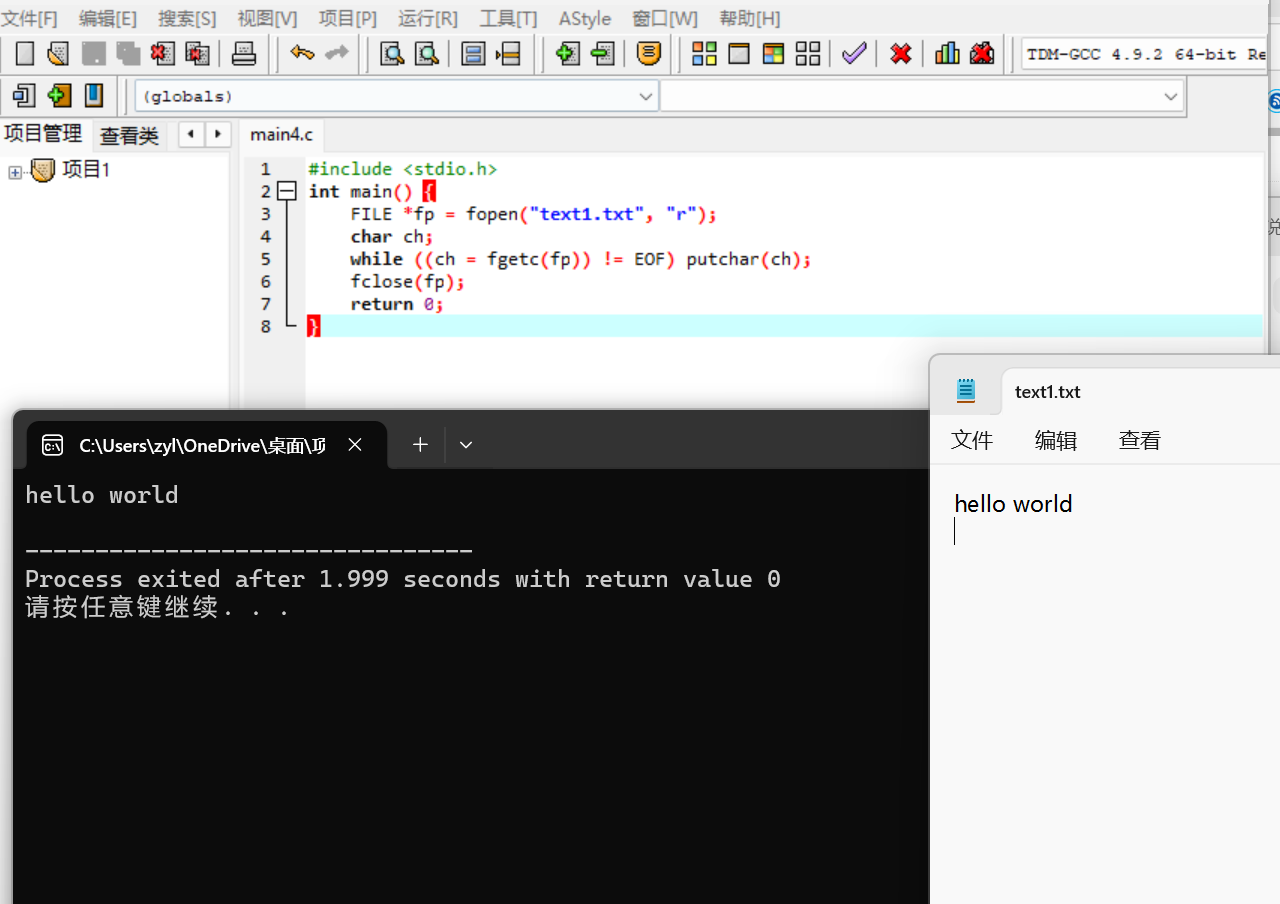1280x904 pixels.
Task: Open Notepad 查看 menu
Action: click(1140, 440)
